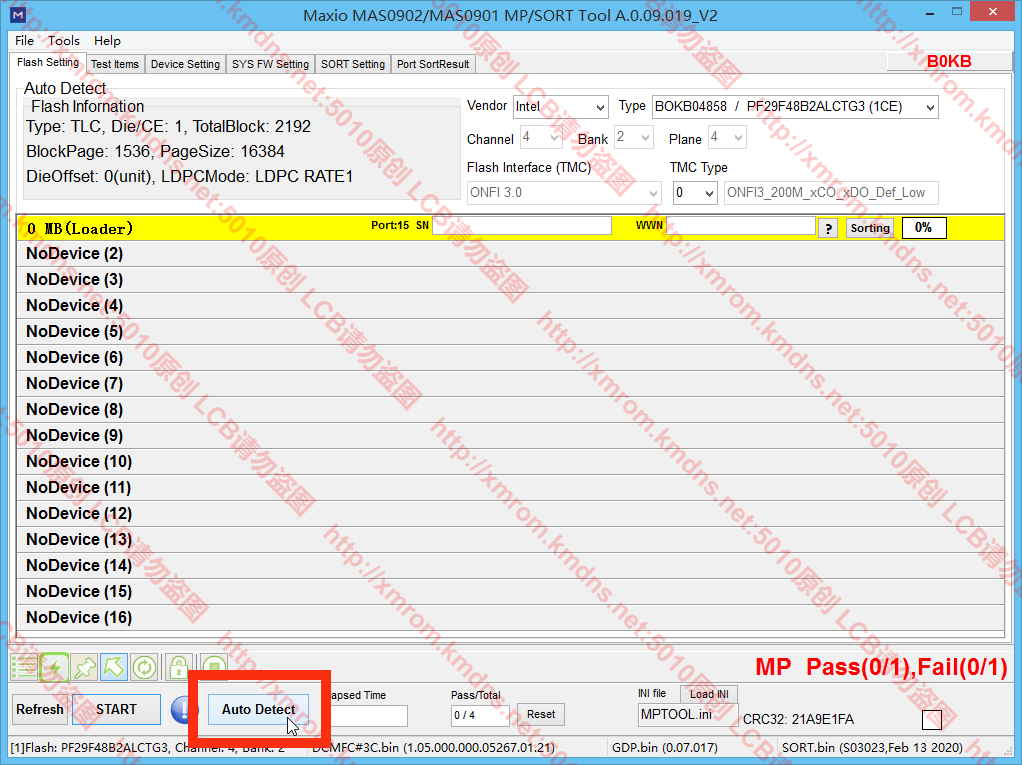
Task: Open the TMC Type dropdown
Action: 695,193
